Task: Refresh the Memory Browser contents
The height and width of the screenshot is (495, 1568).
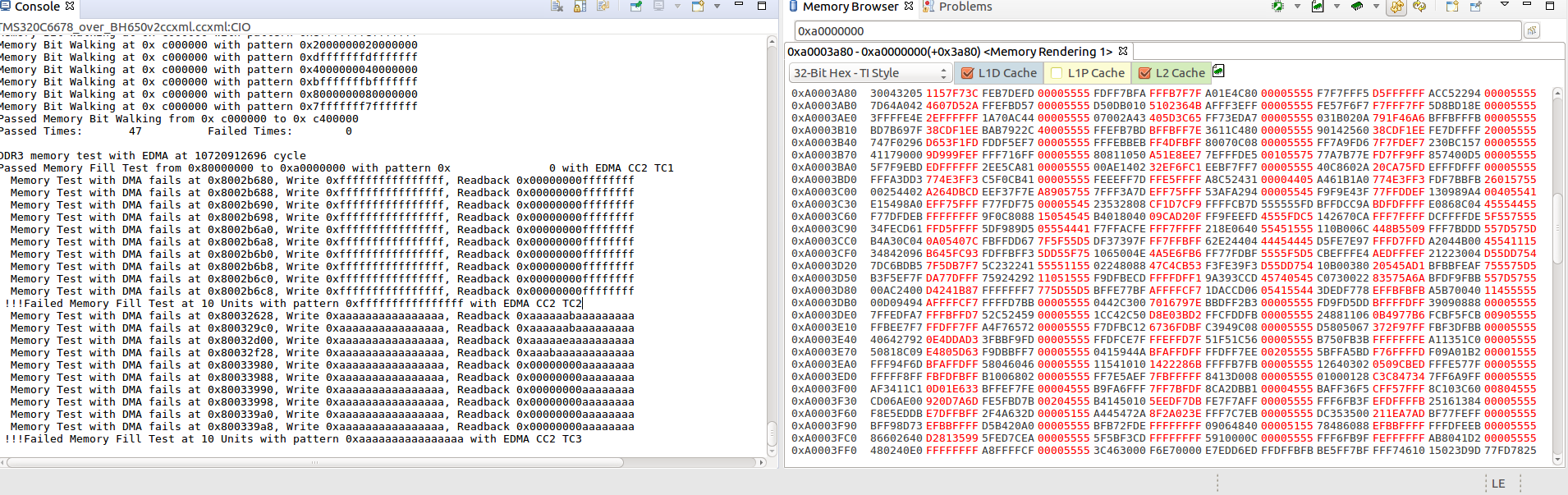Action: (1419, 6)
